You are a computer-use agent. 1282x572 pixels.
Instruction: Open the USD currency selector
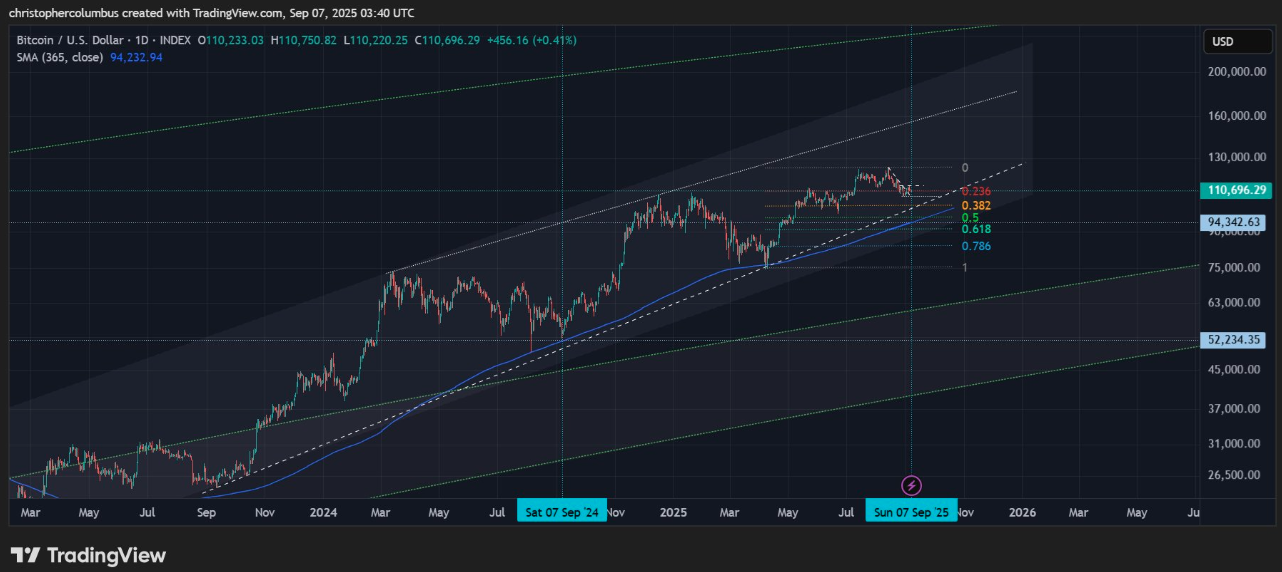point(1235,41)
